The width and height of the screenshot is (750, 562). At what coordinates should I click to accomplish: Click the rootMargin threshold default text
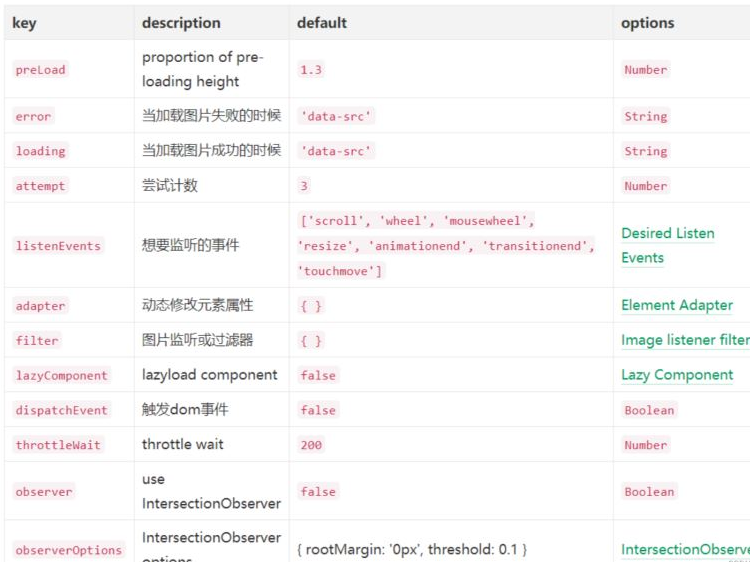pos(412,549)
